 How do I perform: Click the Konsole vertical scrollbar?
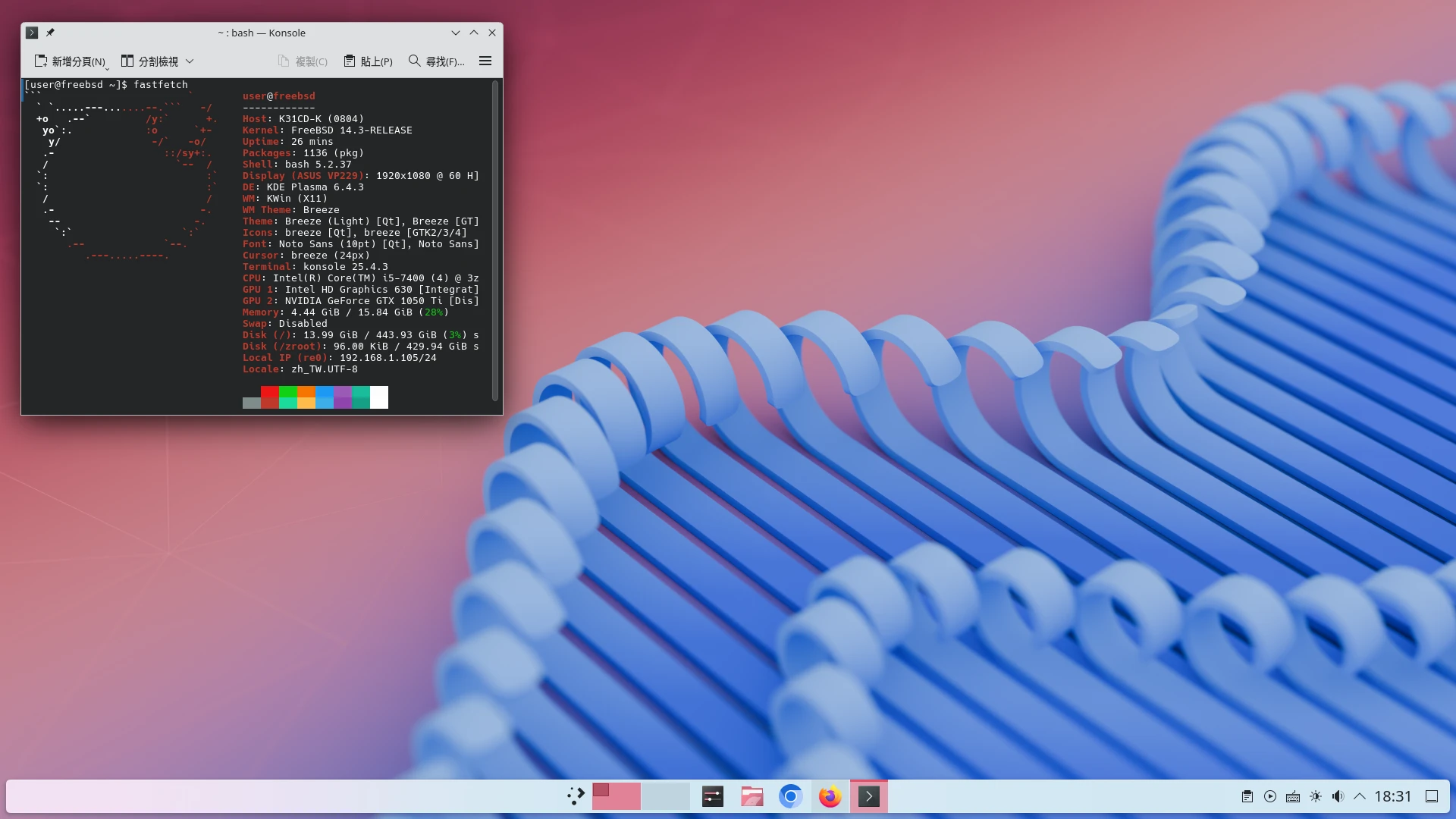495,240
